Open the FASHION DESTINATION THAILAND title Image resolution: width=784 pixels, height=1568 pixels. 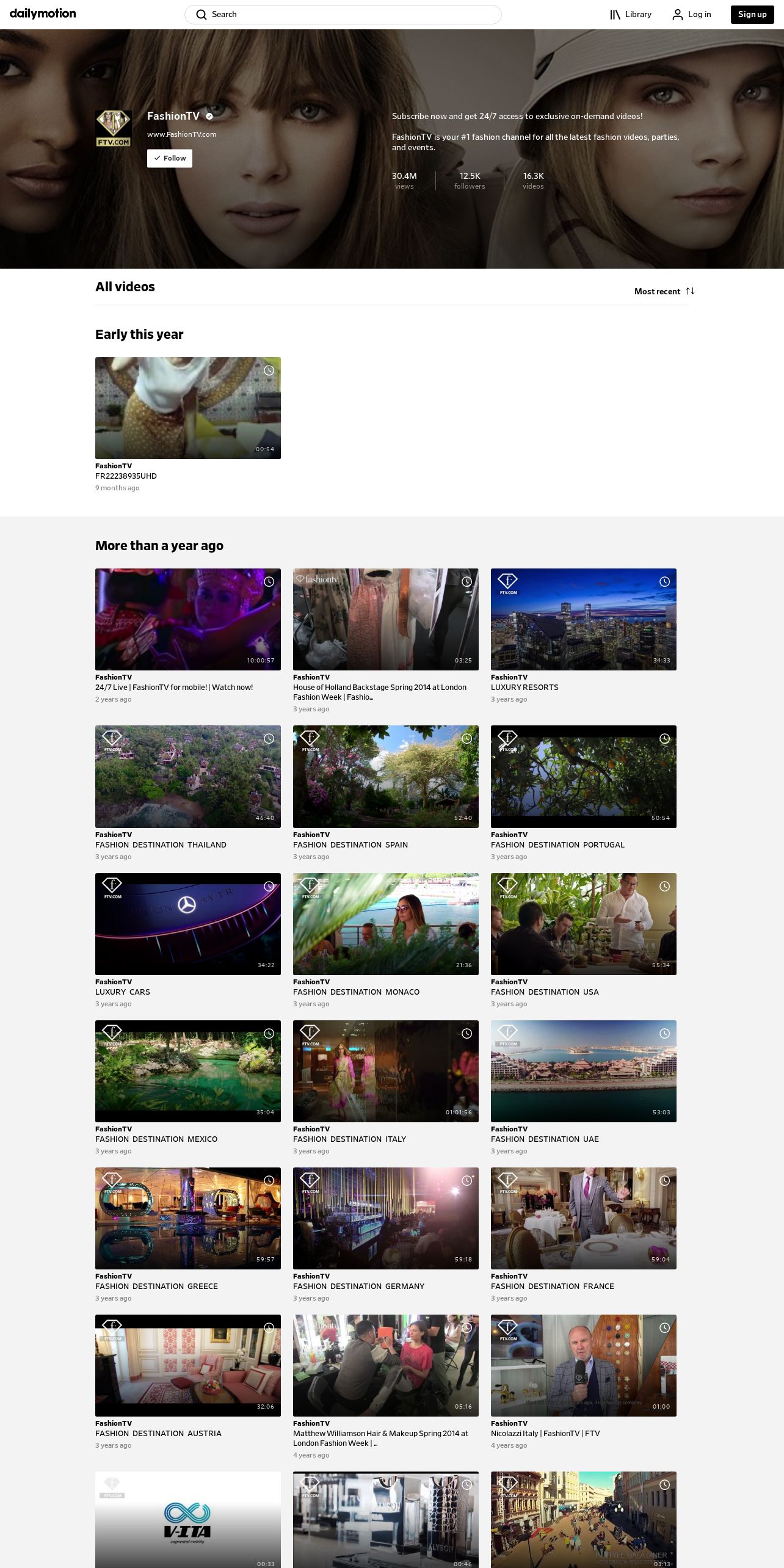161,845
